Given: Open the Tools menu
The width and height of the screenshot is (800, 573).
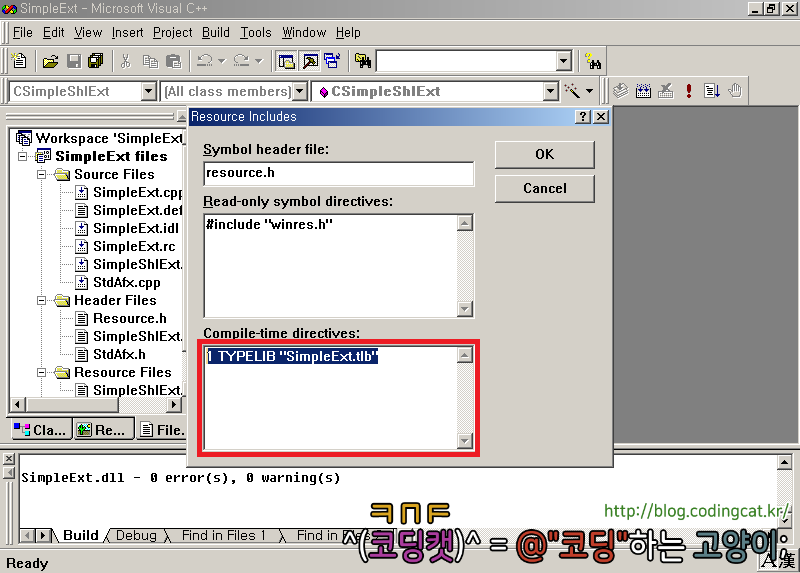Looking at the screenshot, I should 256,33.
